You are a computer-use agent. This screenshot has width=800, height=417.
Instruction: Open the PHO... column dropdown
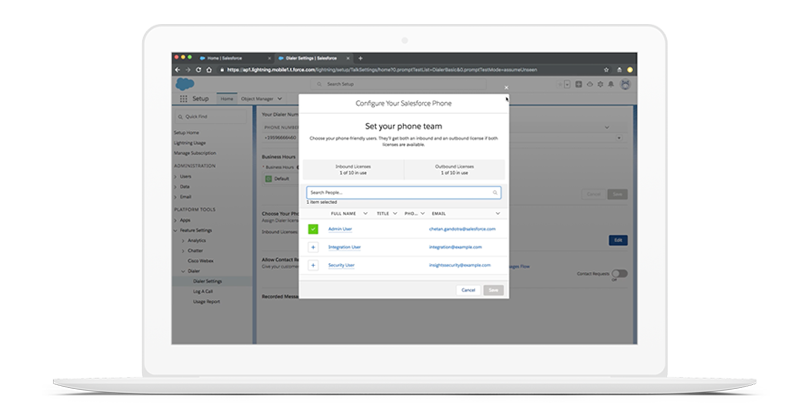point(422,213)
